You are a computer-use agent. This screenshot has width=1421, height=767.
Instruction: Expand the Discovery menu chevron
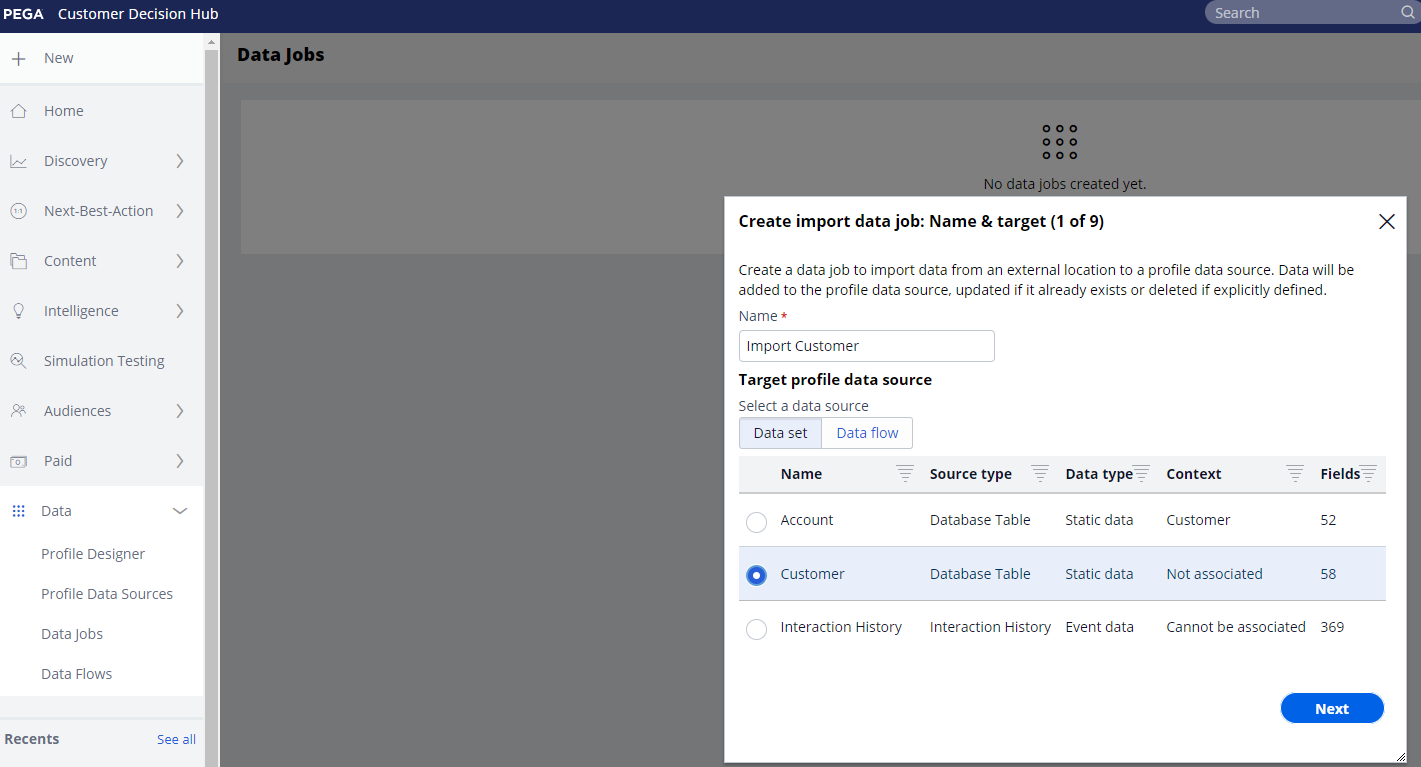pyautogui.click(x=180, y=161)
